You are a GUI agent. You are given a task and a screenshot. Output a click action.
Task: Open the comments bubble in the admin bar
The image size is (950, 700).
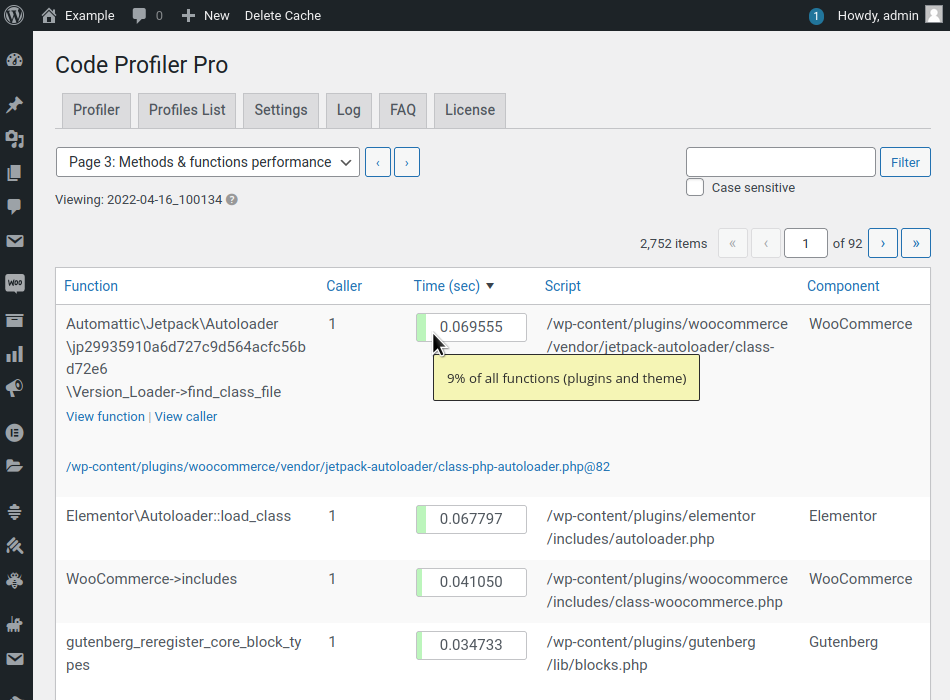[x=139, y=15]
